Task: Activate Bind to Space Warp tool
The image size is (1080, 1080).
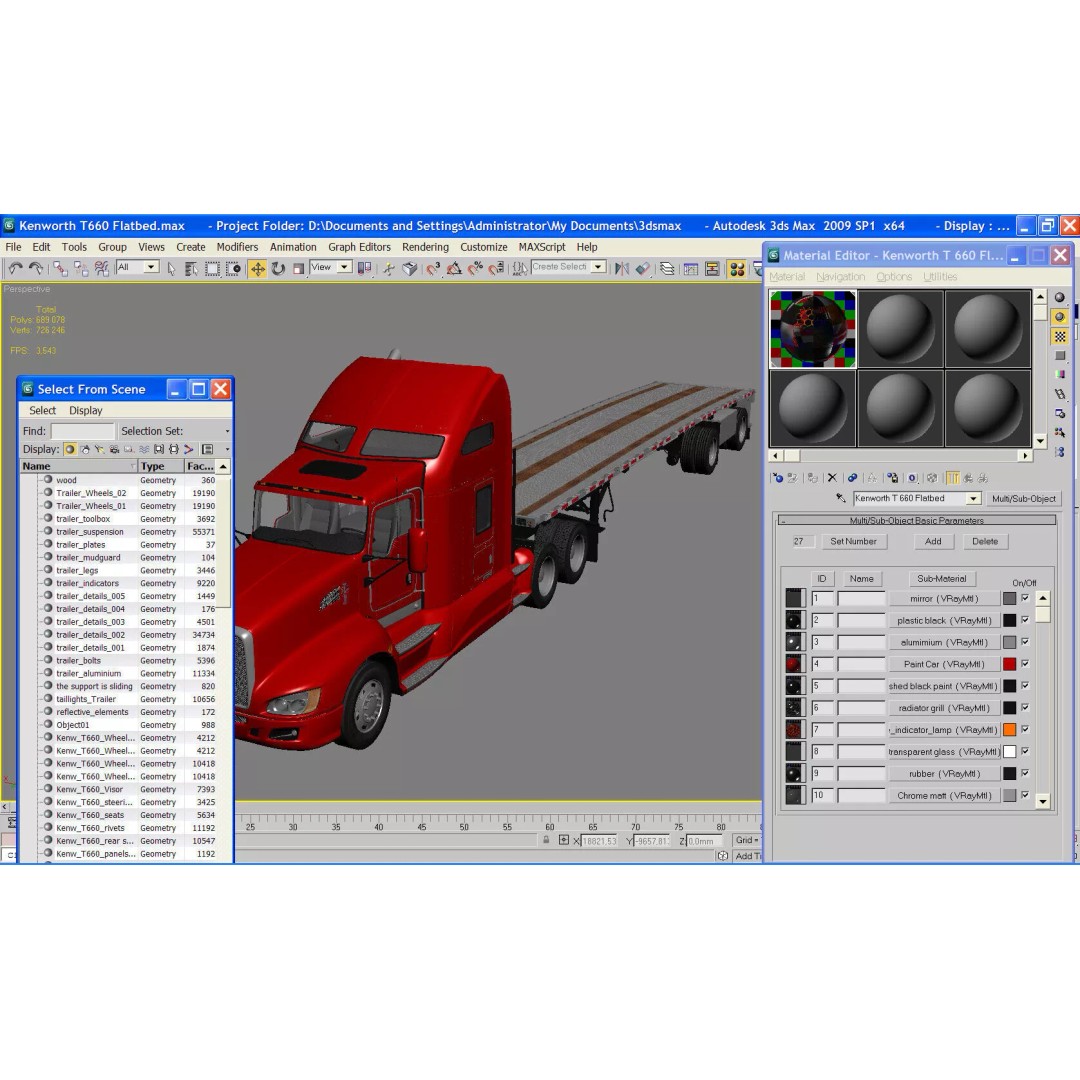Action: pos(101,269)
